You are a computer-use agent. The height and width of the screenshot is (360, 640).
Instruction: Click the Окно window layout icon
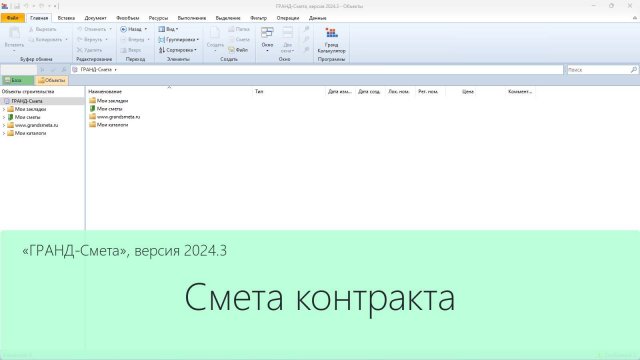pyautogui.click(x=267, y=33)
